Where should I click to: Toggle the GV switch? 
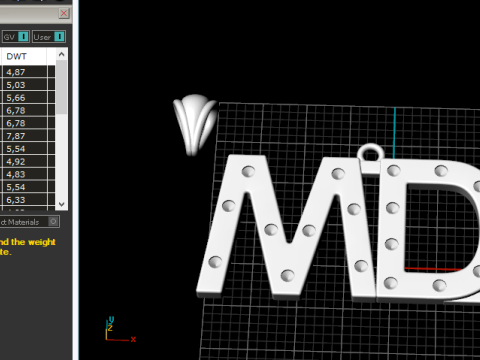pos(16,37)
